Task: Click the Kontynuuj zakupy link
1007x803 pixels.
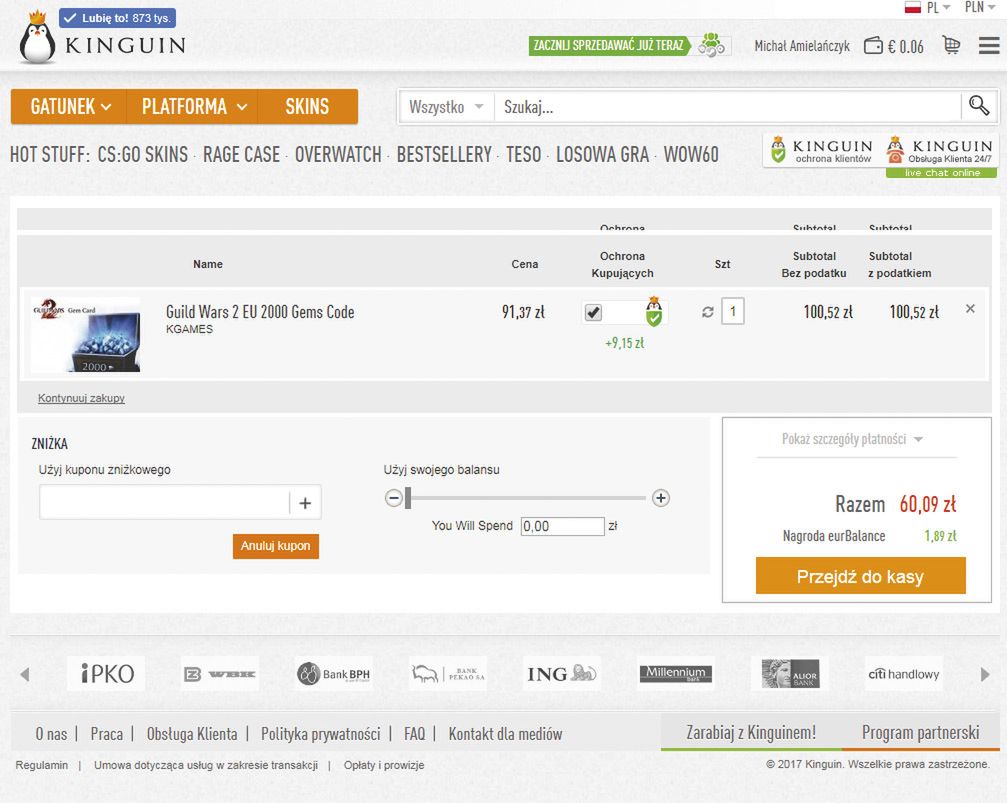Action: [81, 398]
